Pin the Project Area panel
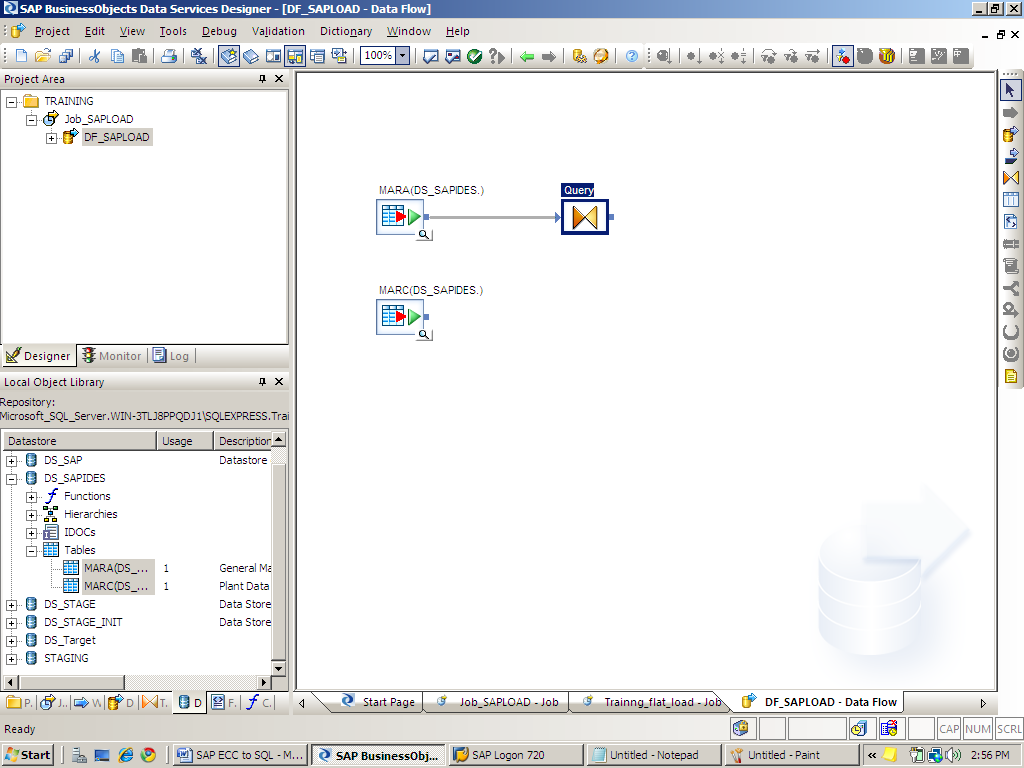1024x768 pixels. pos(263,78)
